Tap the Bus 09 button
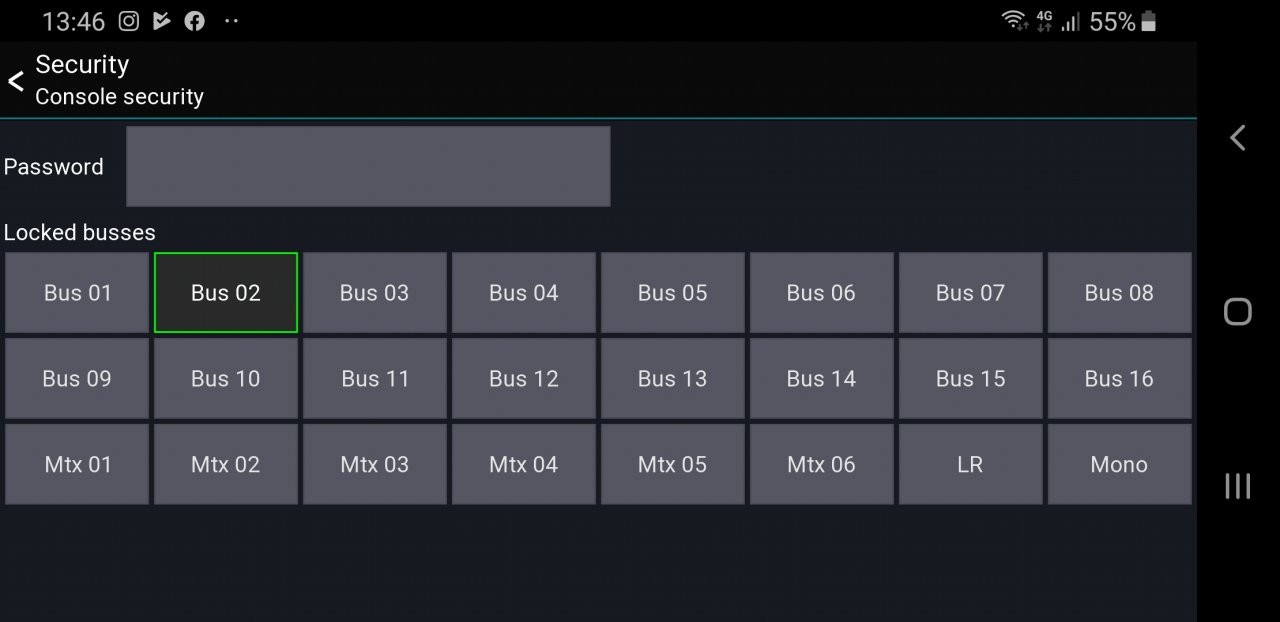The image size is (1280, 622). click(x=77, y=379)
